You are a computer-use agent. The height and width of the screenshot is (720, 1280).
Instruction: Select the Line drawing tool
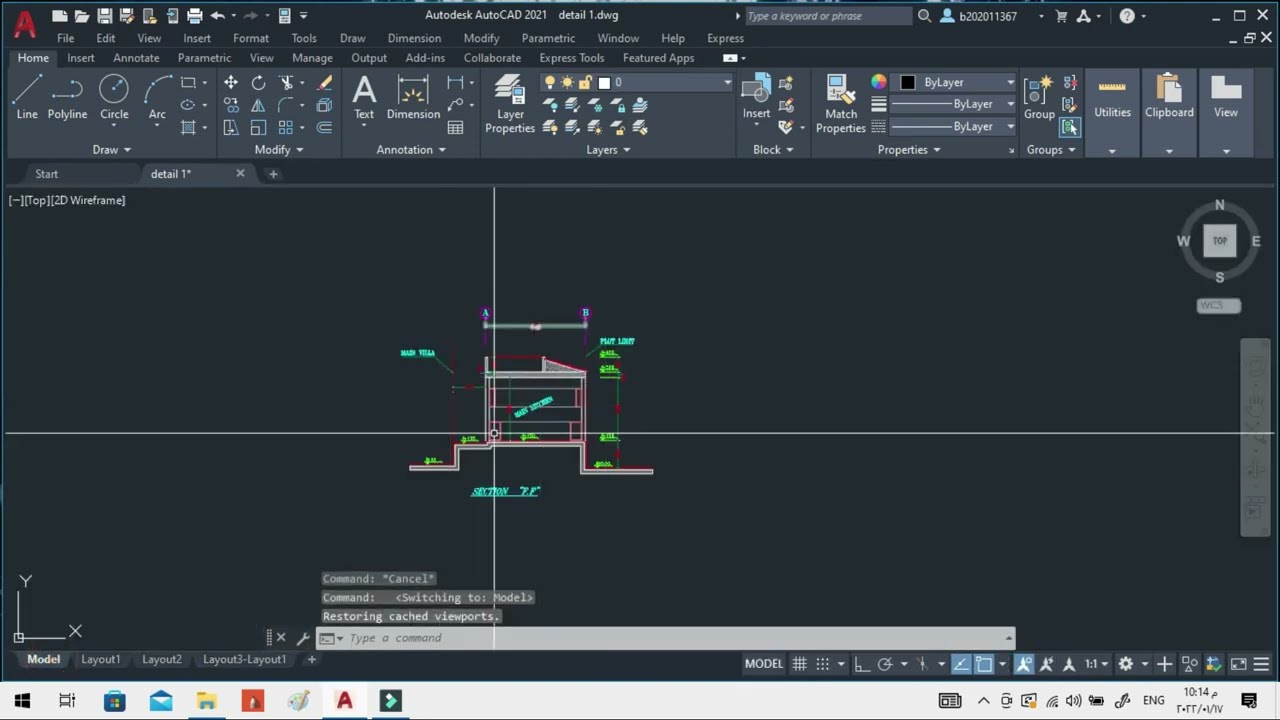click(27, 98)
